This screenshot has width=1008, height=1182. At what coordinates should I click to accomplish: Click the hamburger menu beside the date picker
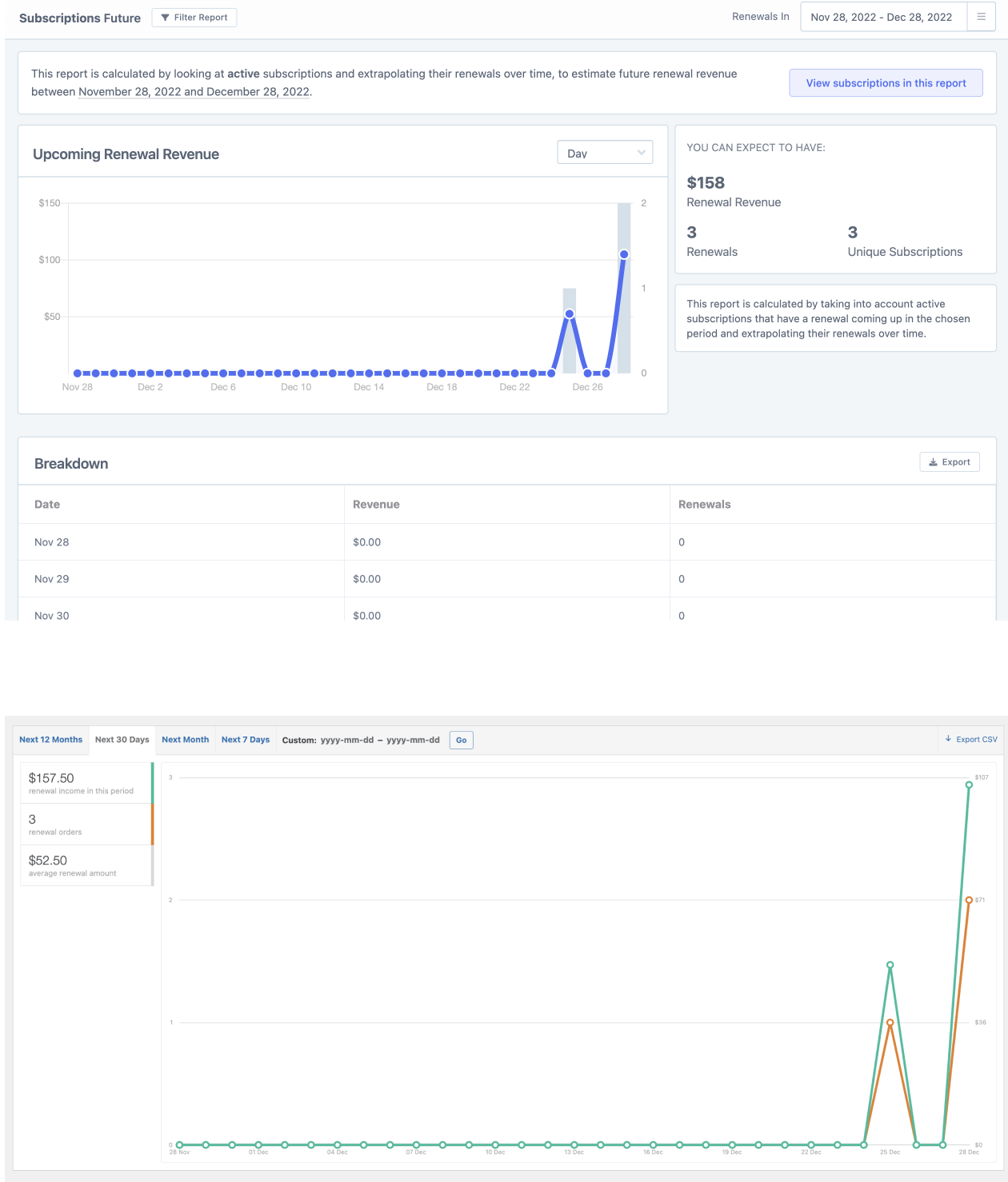(x=982, y=16)
